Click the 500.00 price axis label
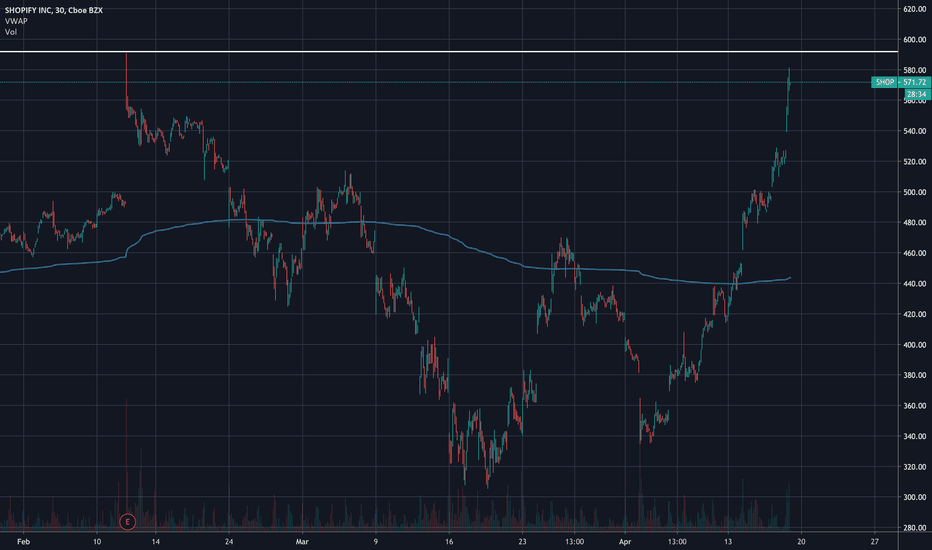 pos(914,192)
